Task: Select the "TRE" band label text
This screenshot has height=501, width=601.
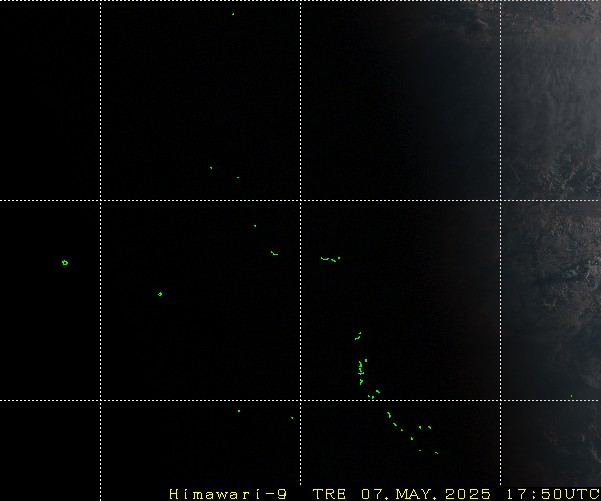Action: [x=330, y=494]
